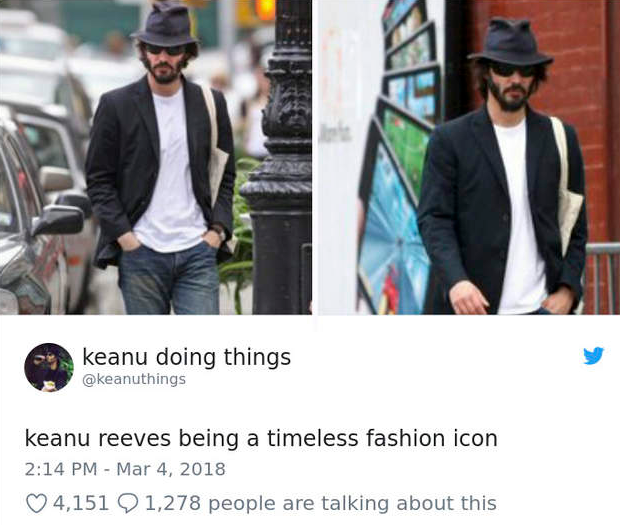This screenshot has height=525, width=620.
Task: Click the display name keanu doing things
Action: 186,357
